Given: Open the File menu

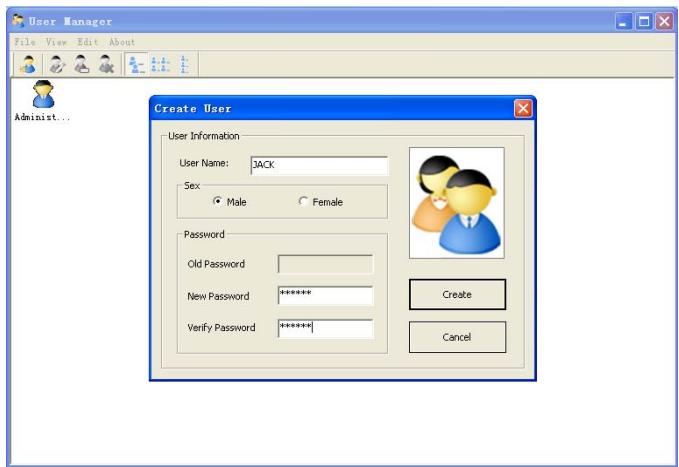Looking at the screenshot, I should [x=24, y=41].
